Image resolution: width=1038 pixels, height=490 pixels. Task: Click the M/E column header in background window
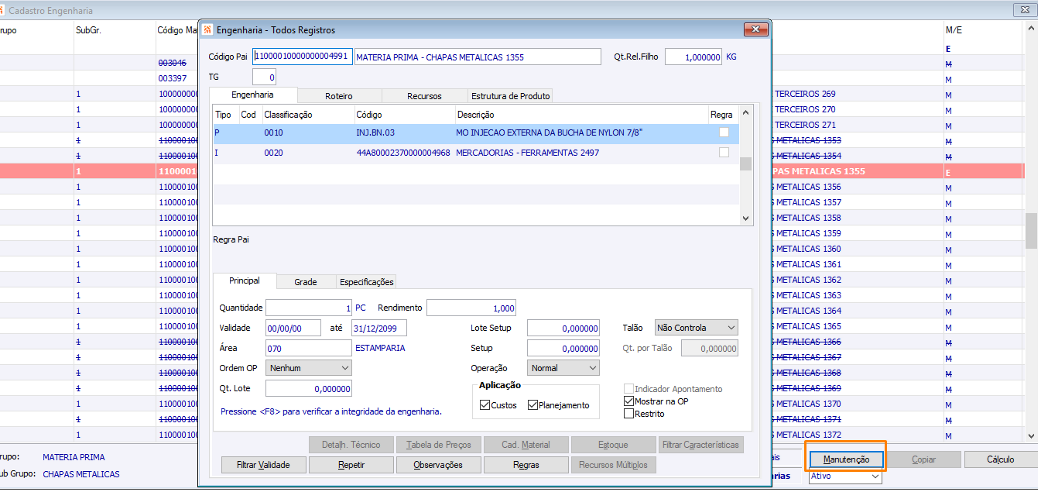pos(953,30)
